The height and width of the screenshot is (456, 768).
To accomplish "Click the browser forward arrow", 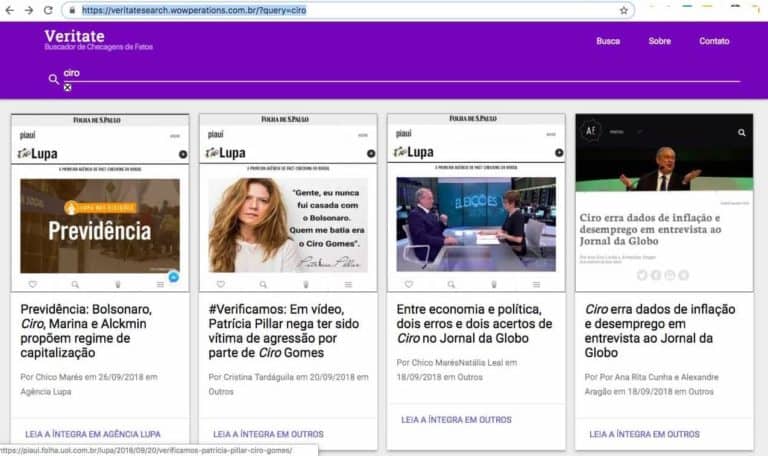I will (29, 10).
